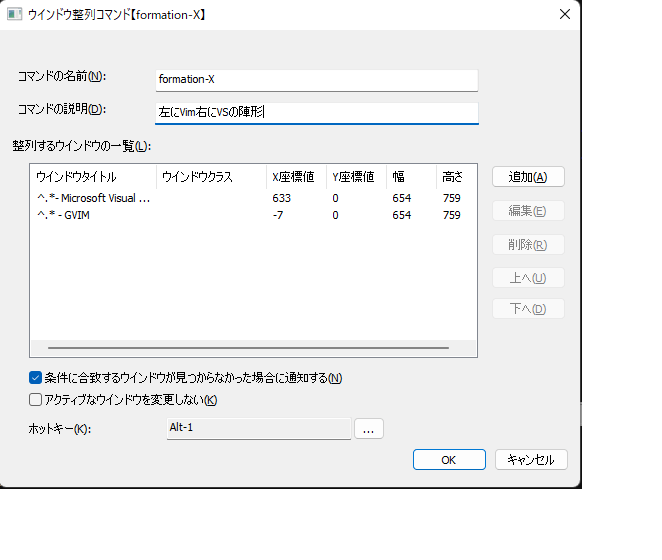This screenshot has height=560, width=662.
Task: Click the コマンドの説明 input field
Action: [x=317, y=113]
